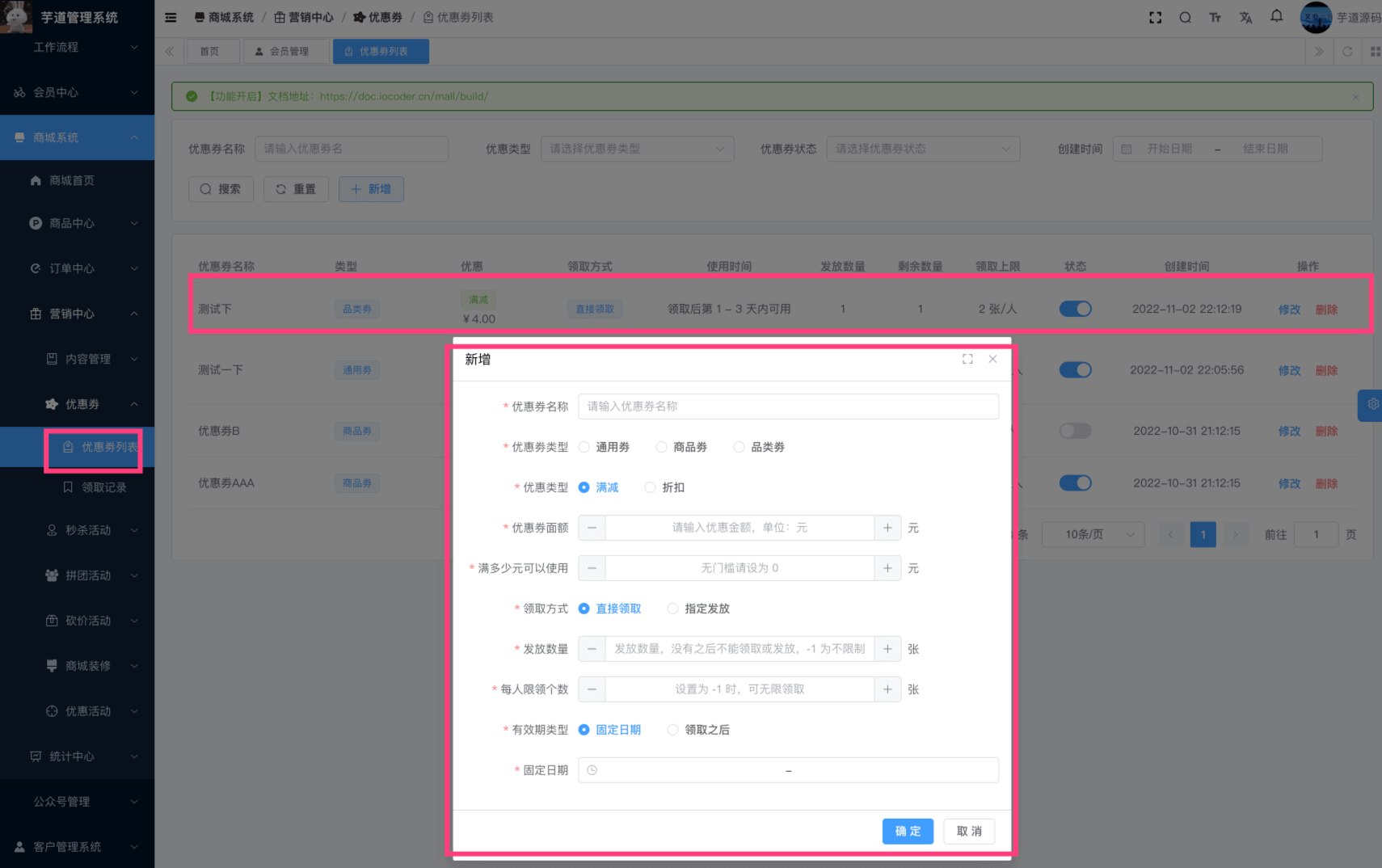This screenshot has width=1382, height=868.
Task: Click the 优惠券名称 input in dialog
Action: 788,407
